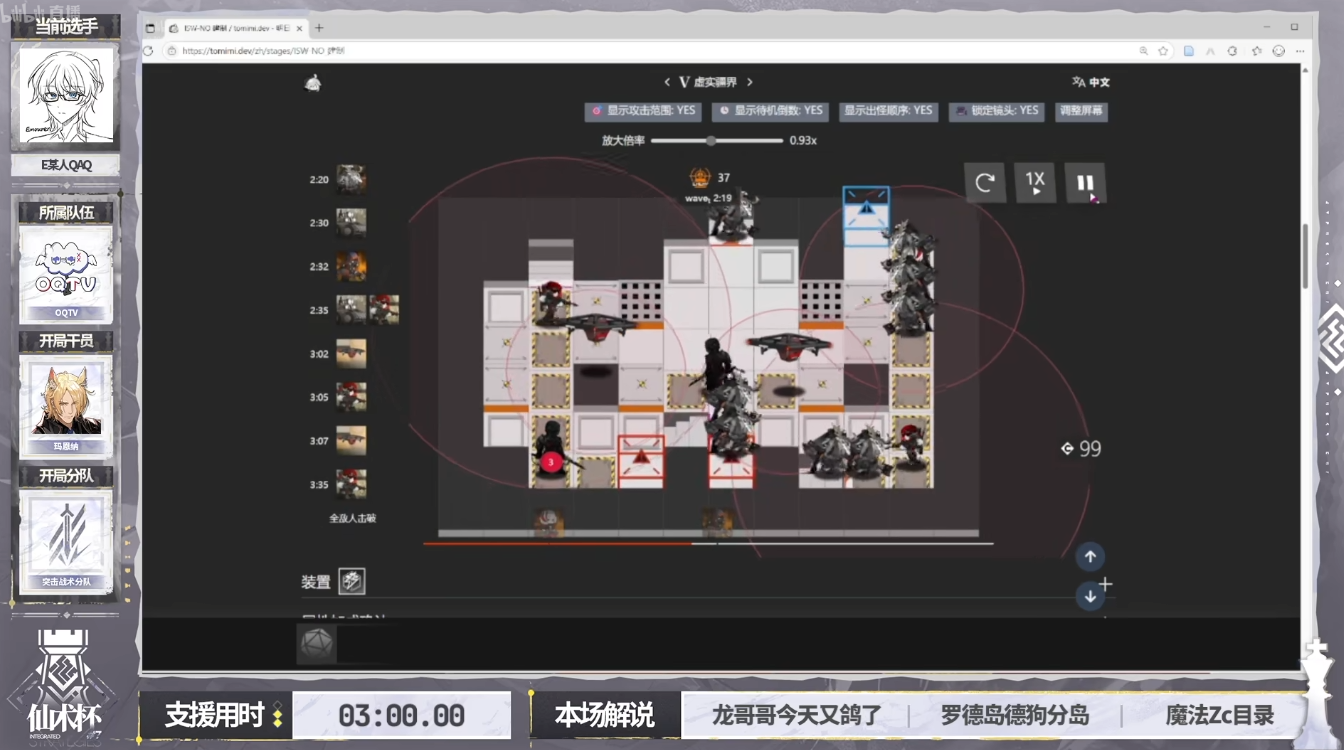Select the drone icon at 3:07

click(x=351, y=441)
